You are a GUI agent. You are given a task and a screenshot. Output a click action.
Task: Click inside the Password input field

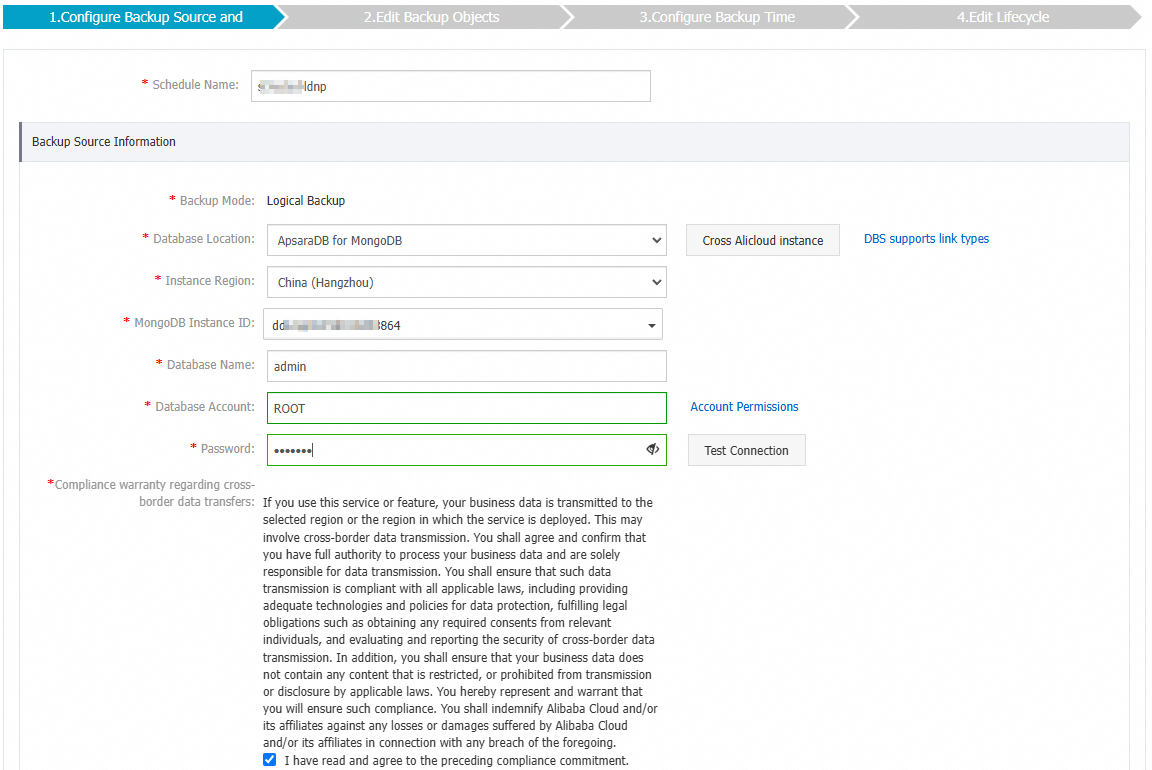[450, 449]
